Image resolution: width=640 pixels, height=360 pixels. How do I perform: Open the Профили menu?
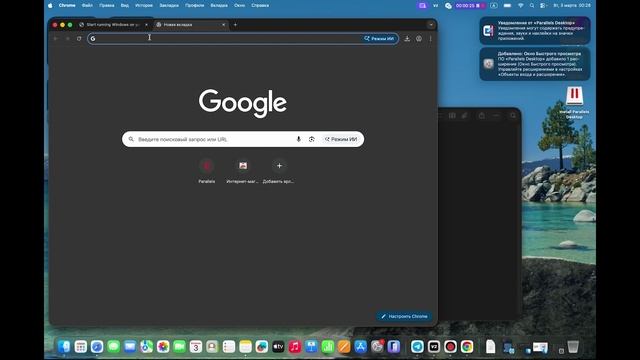[194, 5]
